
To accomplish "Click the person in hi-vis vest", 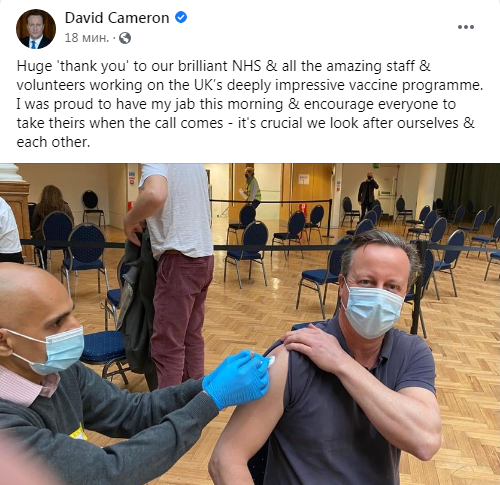I will coord(252,187).
